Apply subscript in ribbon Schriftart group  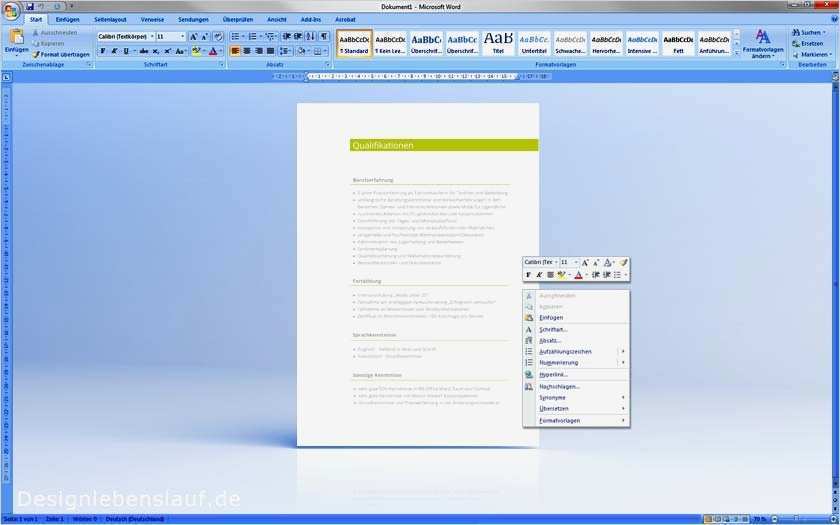click(x=155, y=51)
